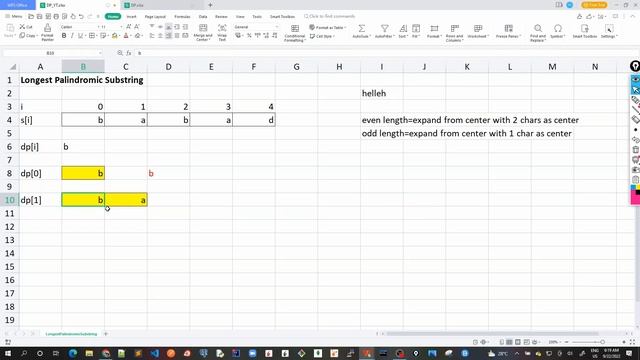The width and height of the screenshot is (640, 360).
Task: Click Merge and Center
Action: pos(203,32)
